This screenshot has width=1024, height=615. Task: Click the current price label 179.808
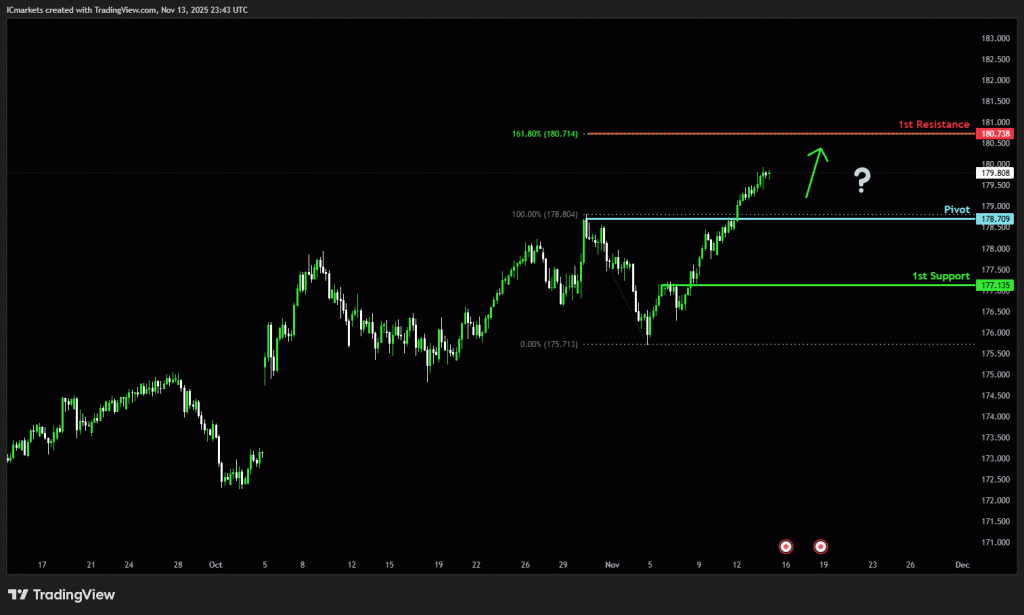[995, 172]
